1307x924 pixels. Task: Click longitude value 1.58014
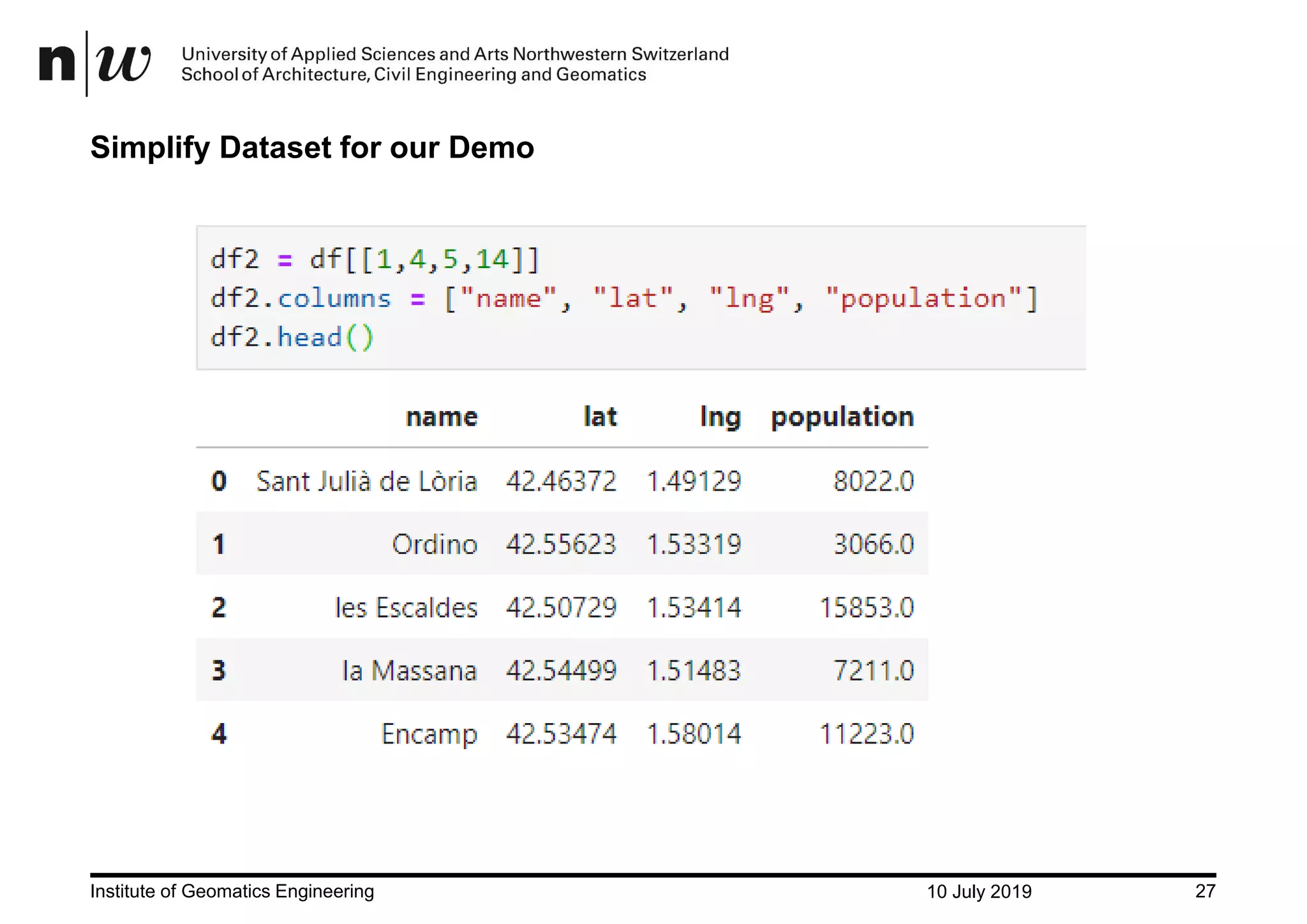click(694, 734)
